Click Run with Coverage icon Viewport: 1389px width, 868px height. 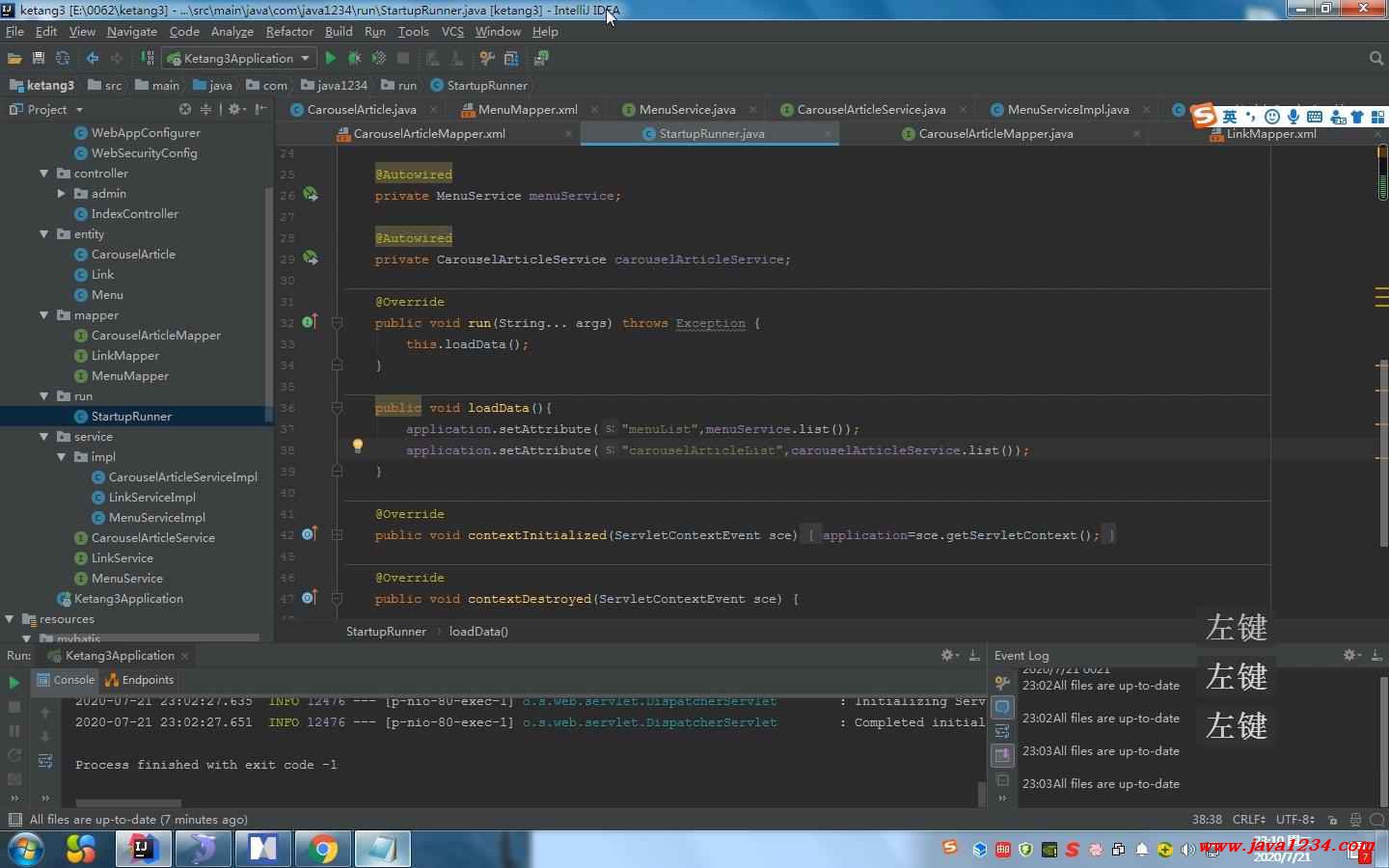click(379, 58)
